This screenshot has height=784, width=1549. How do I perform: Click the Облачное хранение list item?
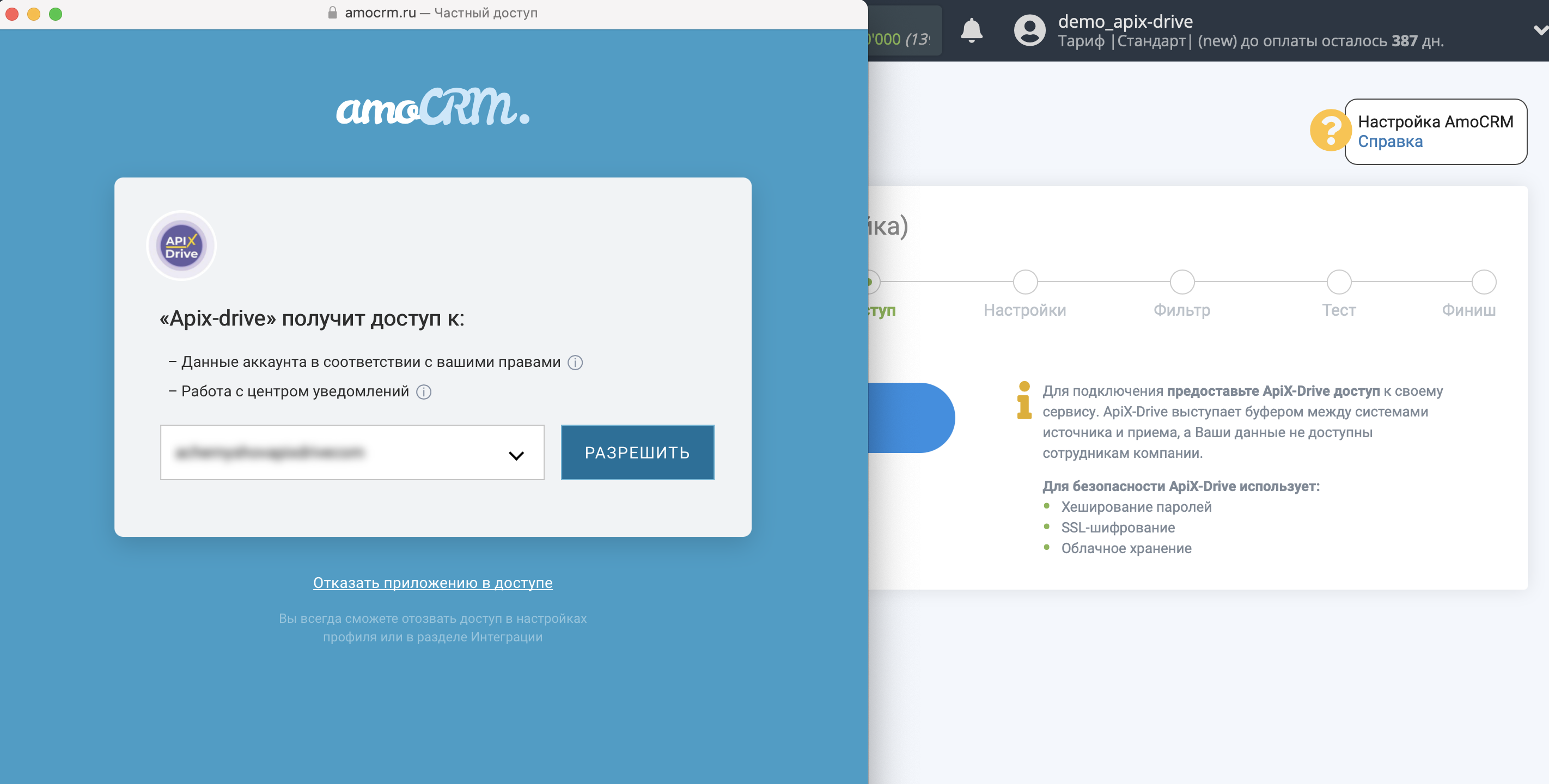click(1126, 548)
